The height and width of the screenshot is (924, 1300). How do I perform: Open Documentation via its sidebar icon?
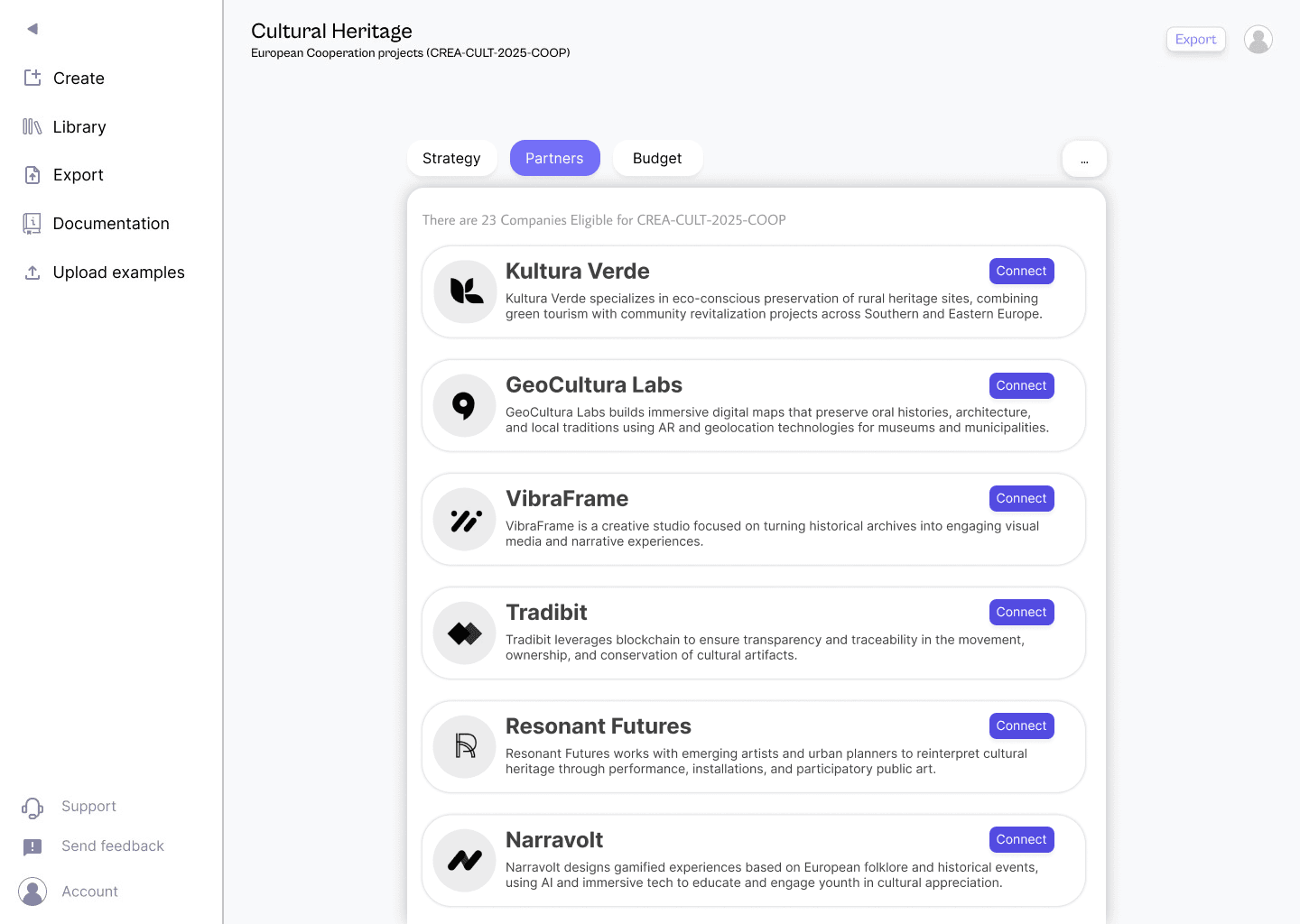pos(32,223)
